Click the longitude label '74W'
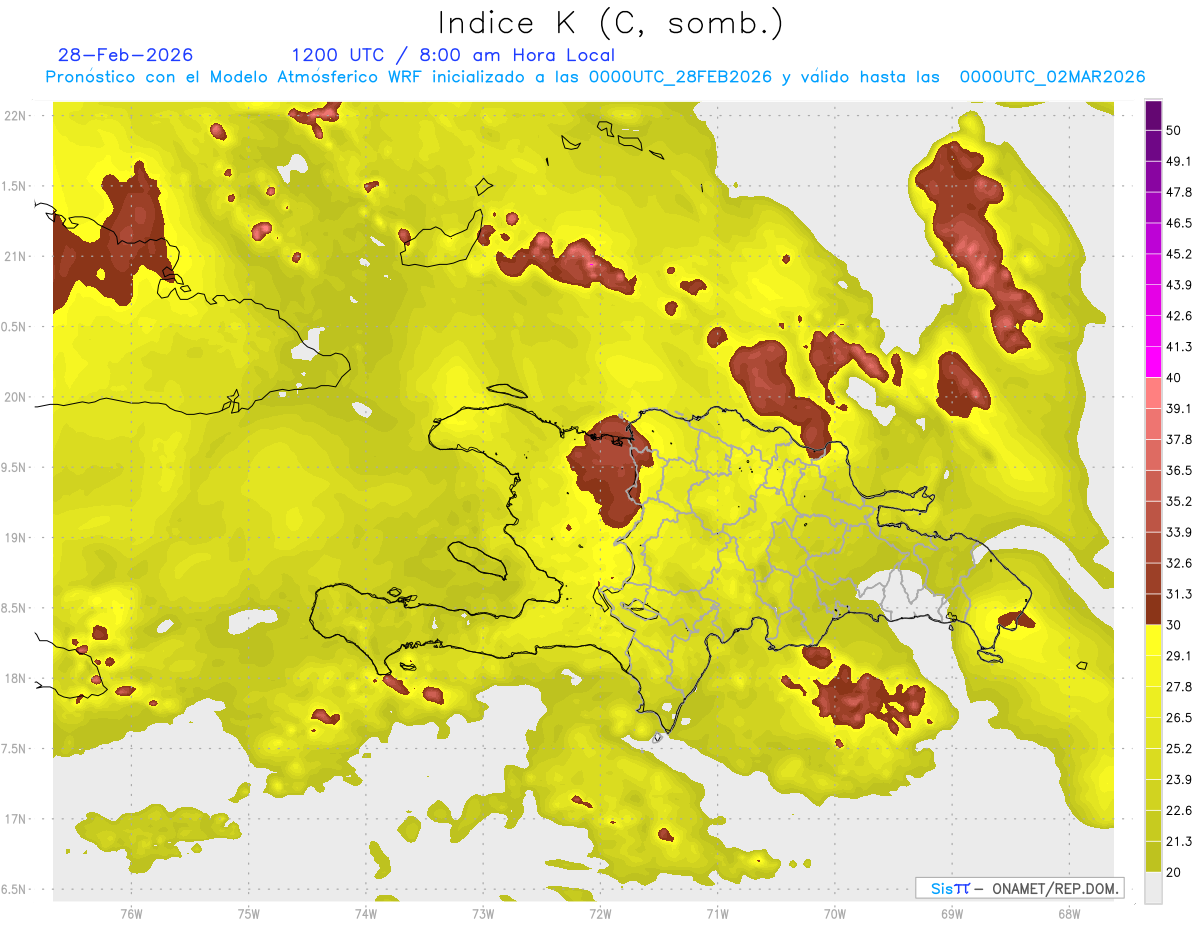The width and height of the screenshot is (1200, 927). pyautogui.click(x=365, y=913)
